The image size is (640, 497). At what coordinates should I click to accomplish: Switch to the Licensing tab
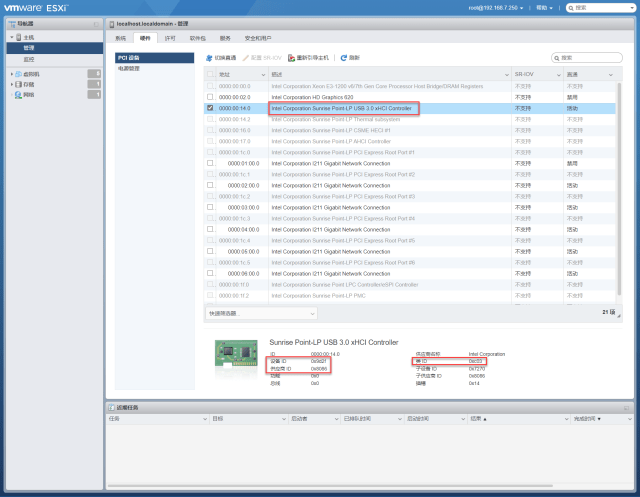coord(170,38)
